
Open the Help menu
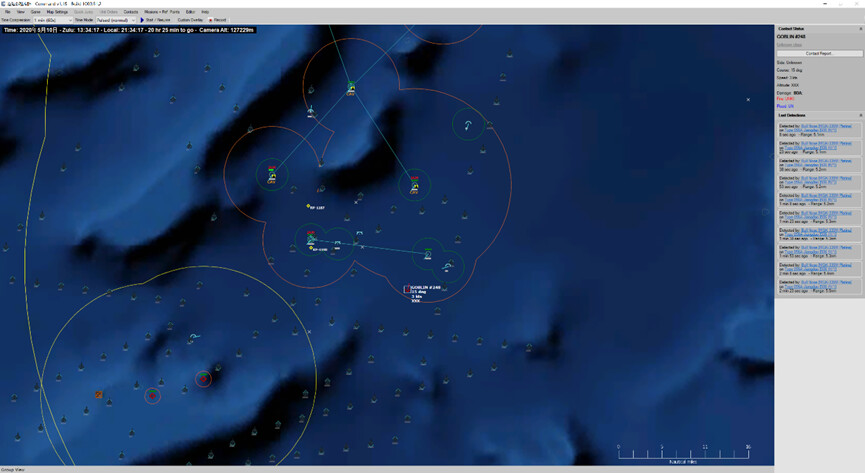[205, 12]
